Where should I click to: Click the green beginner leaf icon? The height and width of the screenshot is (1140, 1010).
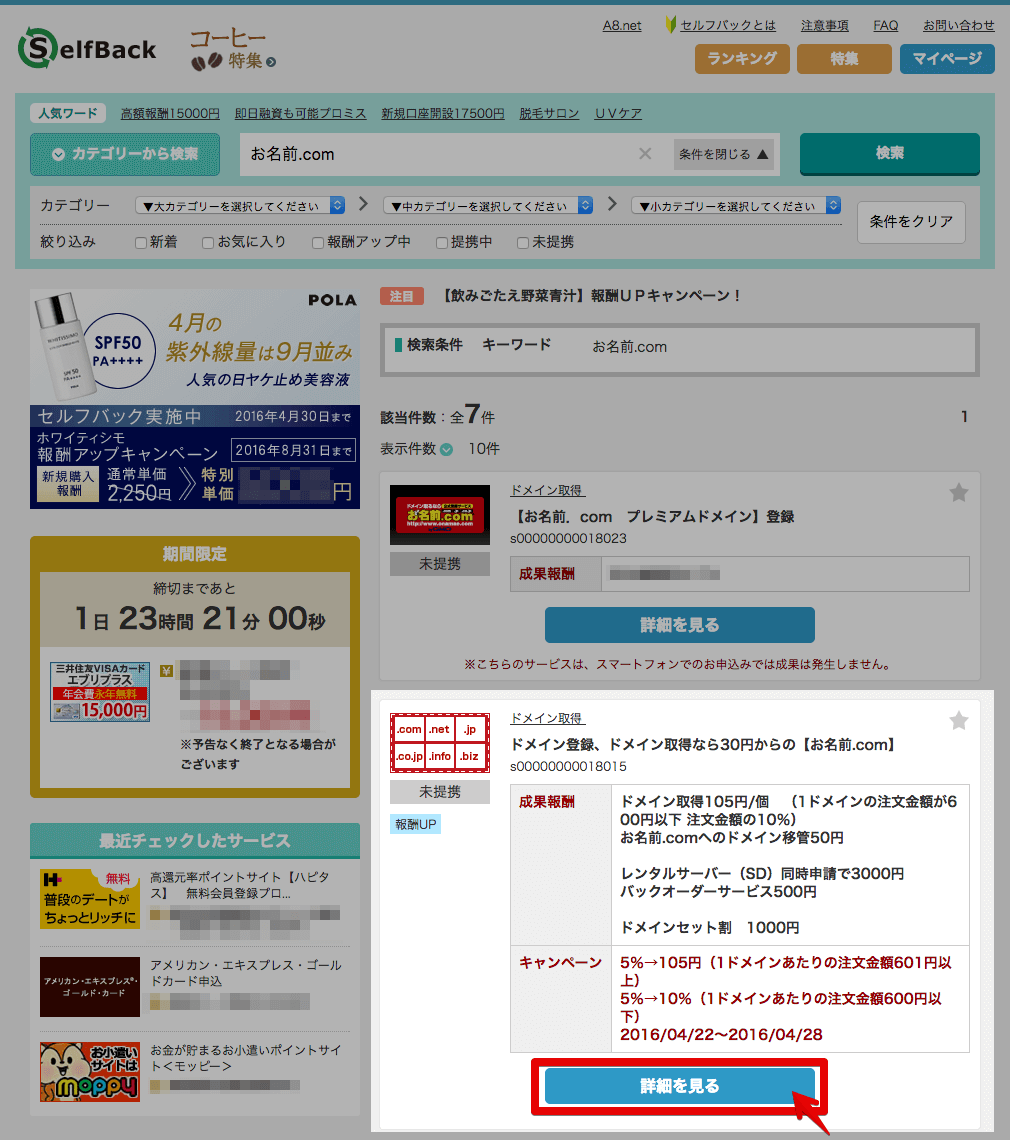670,25
